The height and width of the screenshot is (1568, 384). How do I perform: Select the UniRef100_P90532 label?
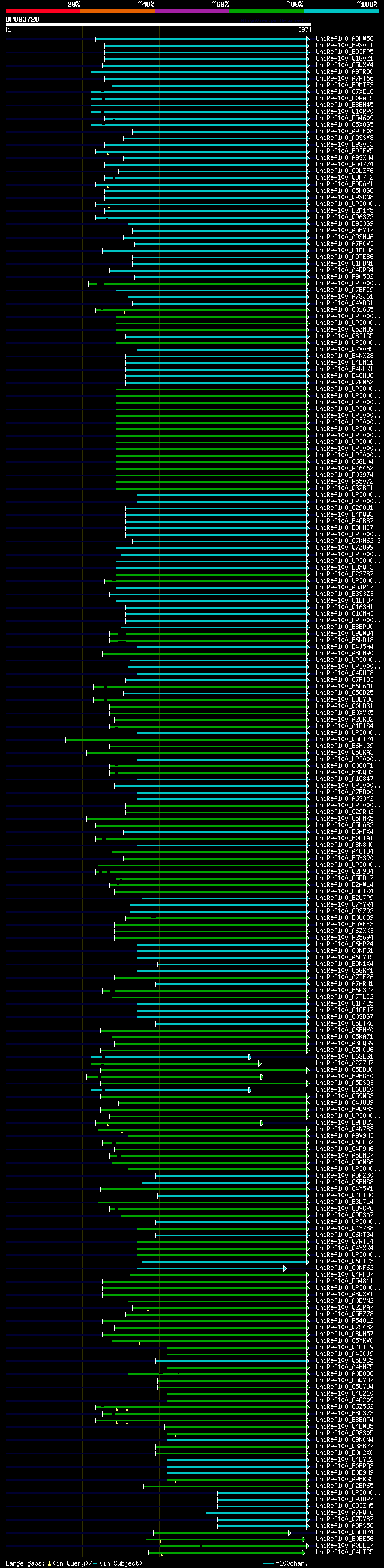point(344,277)
